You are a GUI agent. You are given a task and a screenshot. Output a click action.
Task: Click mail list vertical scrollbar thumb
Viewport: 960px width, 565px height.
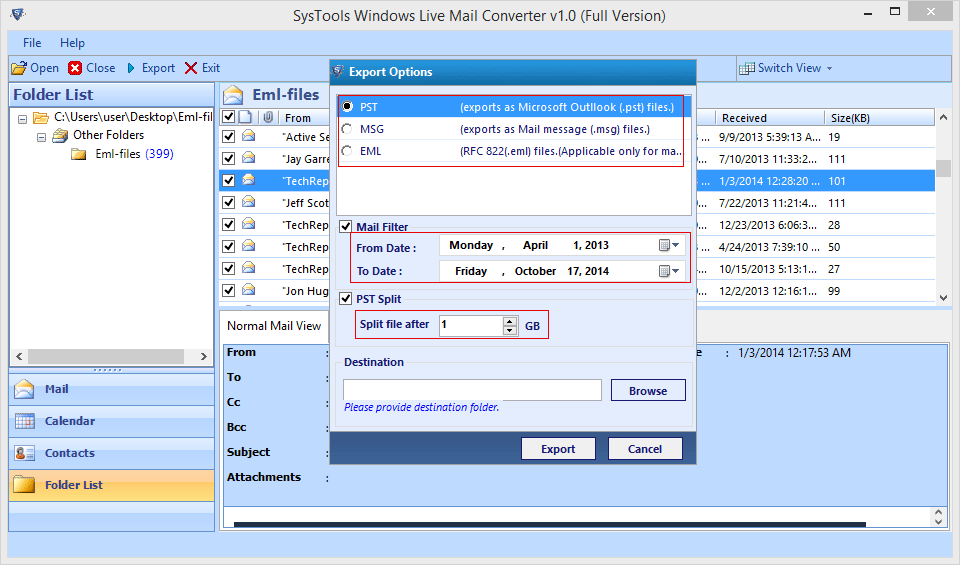click(x=943, y=168)
